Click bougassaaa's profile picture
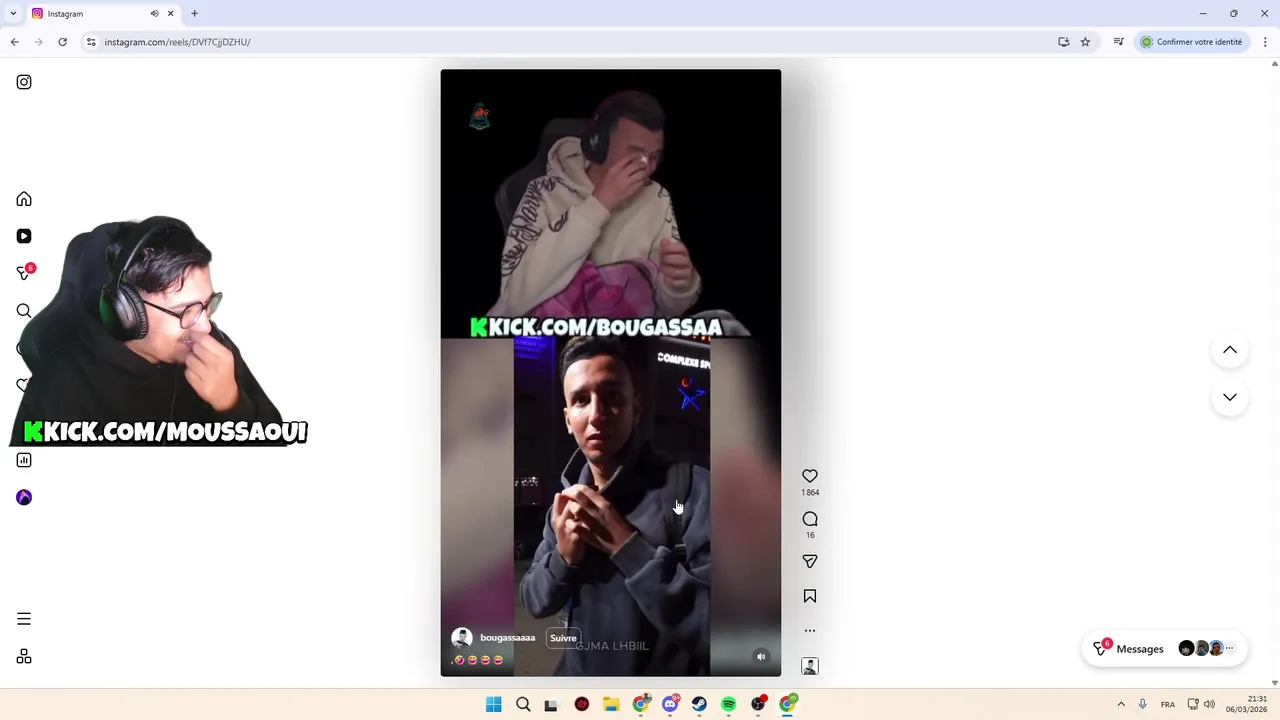 462,638
